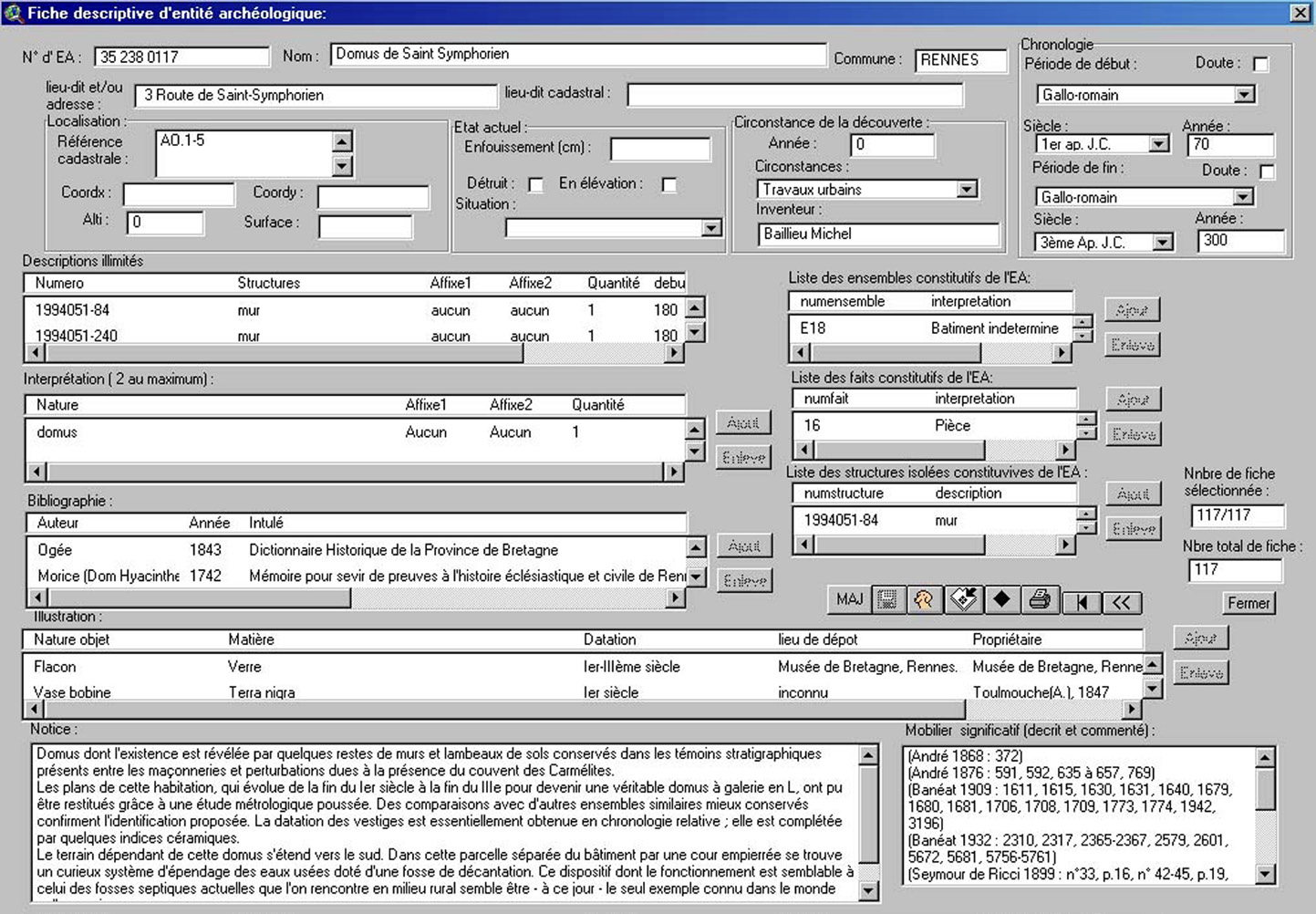Screen dimensions: 1316x914
Task: Print the record with printer icon
Action: point(1040,599)
